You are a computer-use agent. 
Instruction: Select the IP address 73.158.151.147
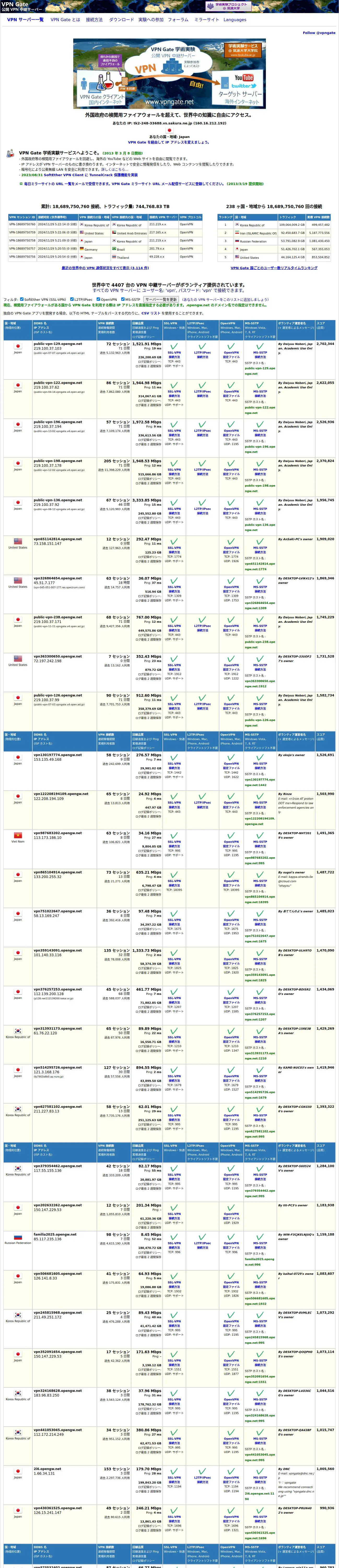48,544
